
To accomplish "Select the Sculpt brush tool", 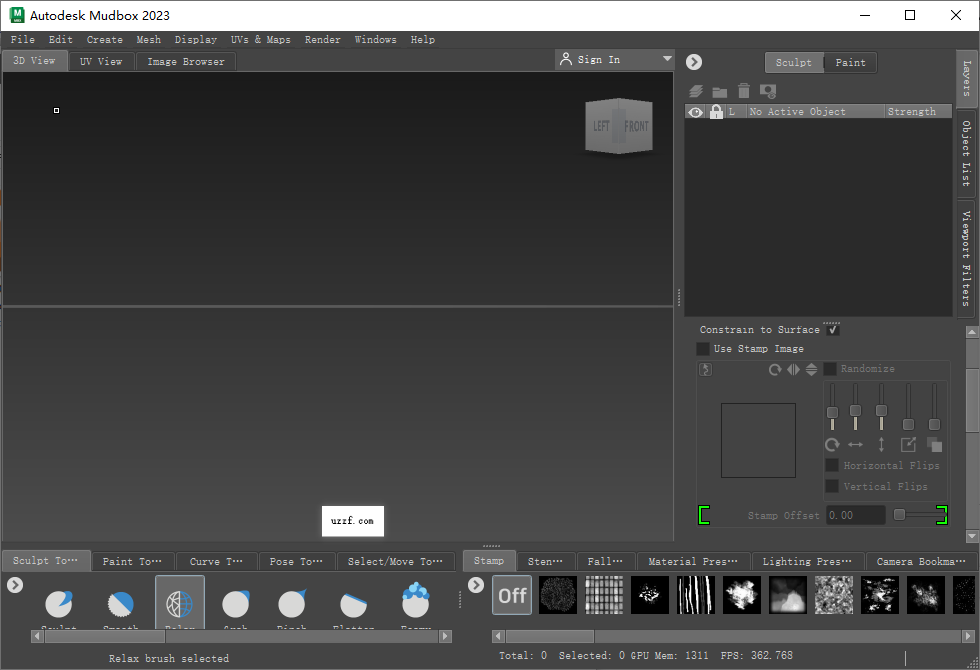I will 59,601.
